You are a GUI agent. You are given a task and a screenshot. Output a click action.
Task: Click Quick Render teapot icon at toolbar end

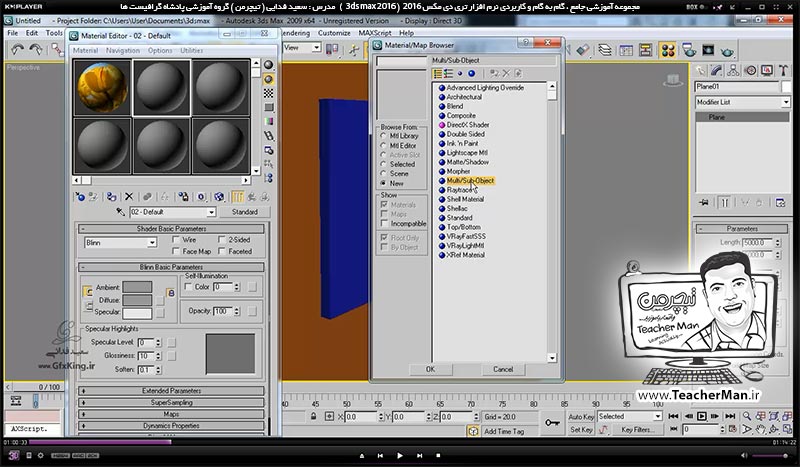tap(728, 50)
